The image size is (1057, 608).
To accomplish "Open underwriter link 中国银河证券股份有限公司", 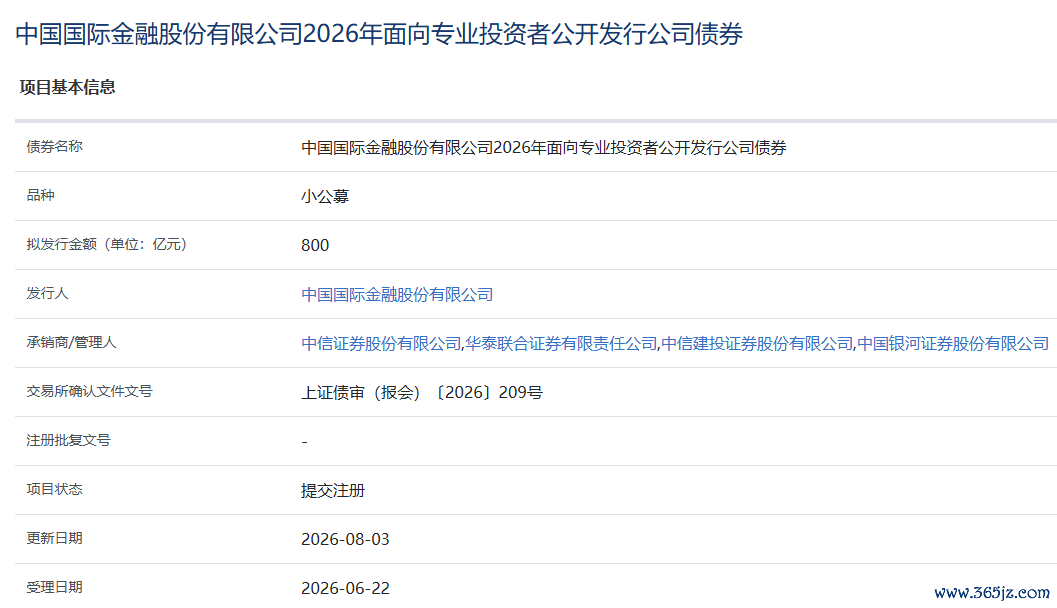I will [953, 344].
